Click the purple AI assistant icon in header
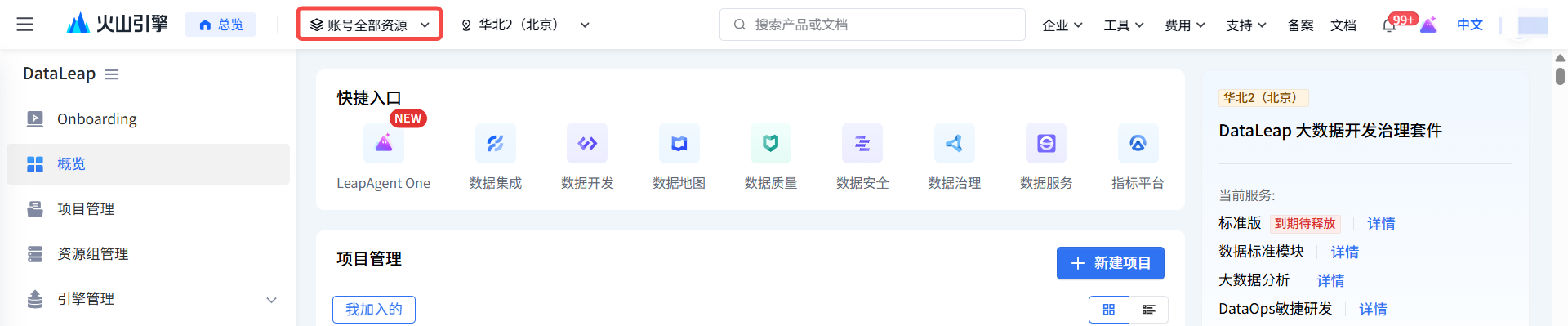Image resolution: width=1568 pixels, height=326 pixels. pos(1428,25)
